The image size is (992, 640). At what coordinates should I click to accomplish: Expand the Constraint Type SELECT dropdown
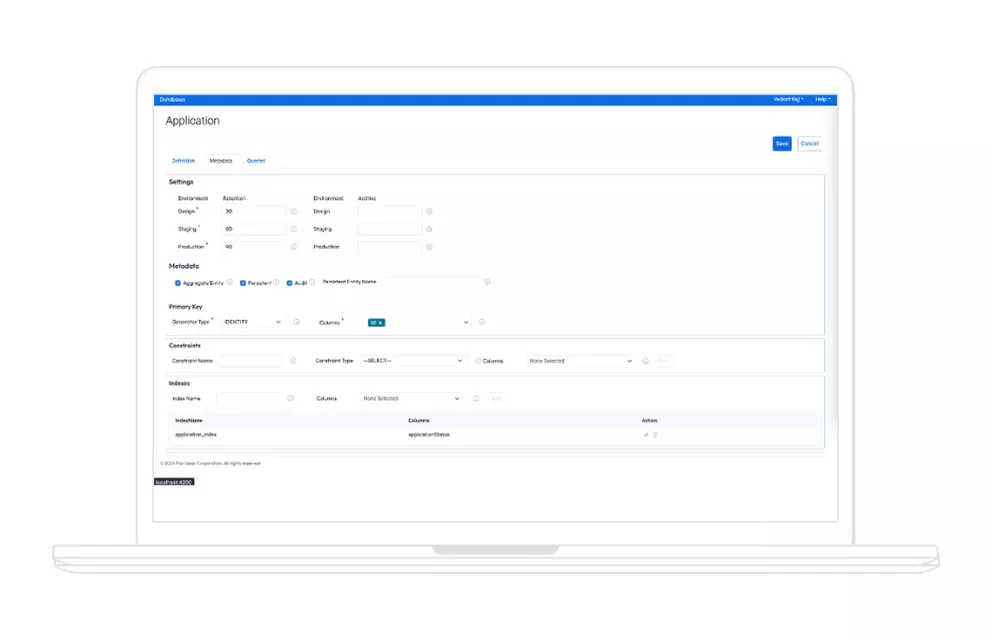414,360
